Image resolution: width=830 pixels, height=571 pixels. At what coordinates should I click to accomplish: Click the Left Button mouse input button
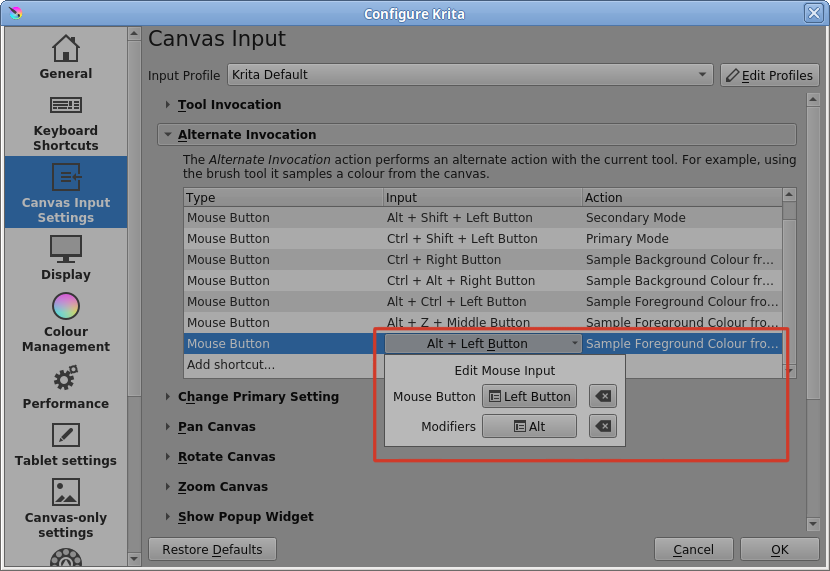click(529, 396)
